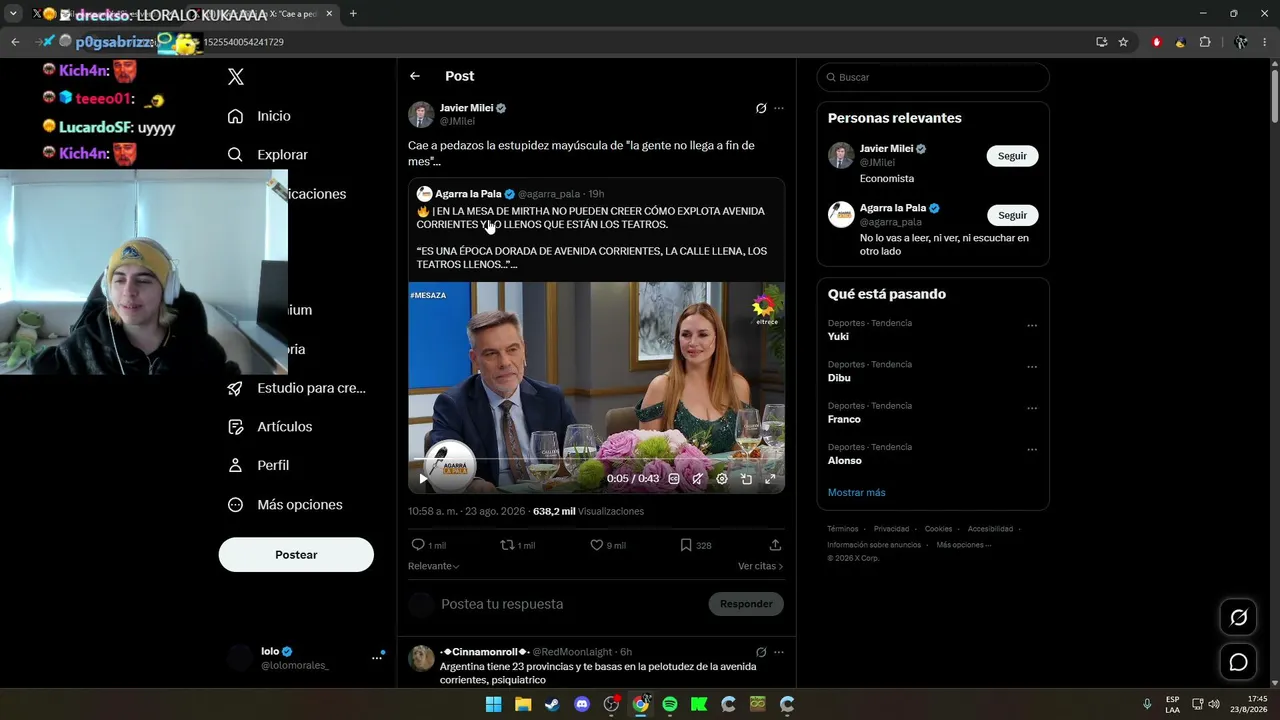The width and height of the screenshot is (1280, 720).
Task: Bookmark this page with the star icon
Action: pyautogui.click(x=1123, y=42)
